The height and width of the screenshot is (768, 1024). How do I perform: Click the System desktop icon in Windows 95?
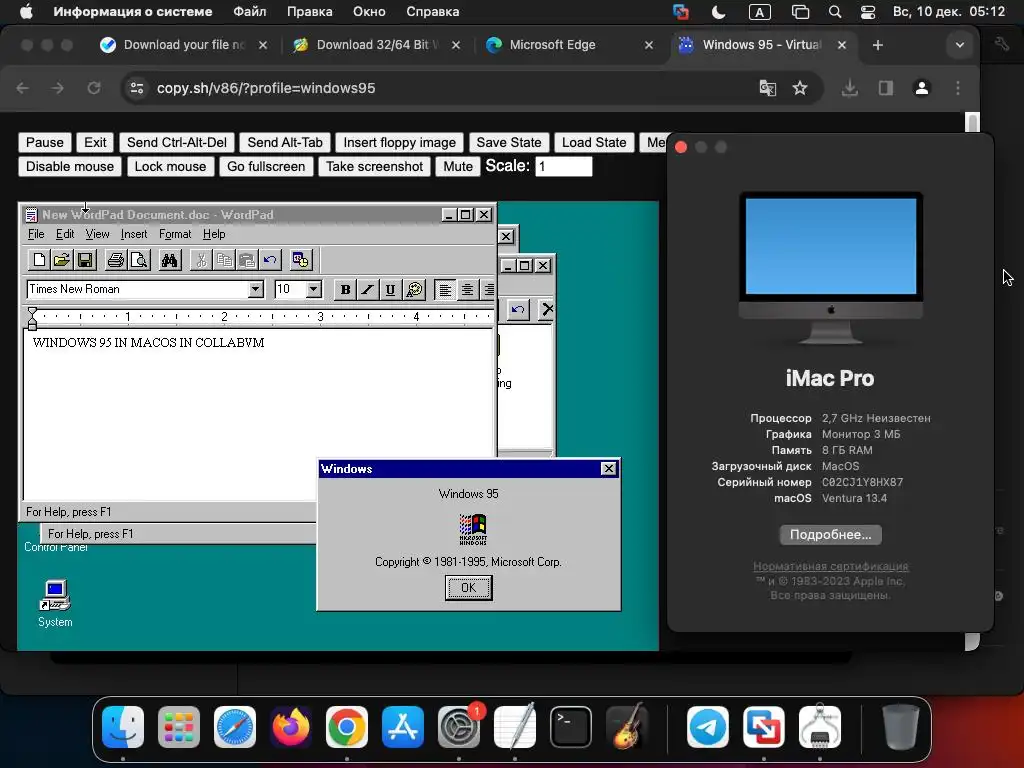tap(55, 604)
